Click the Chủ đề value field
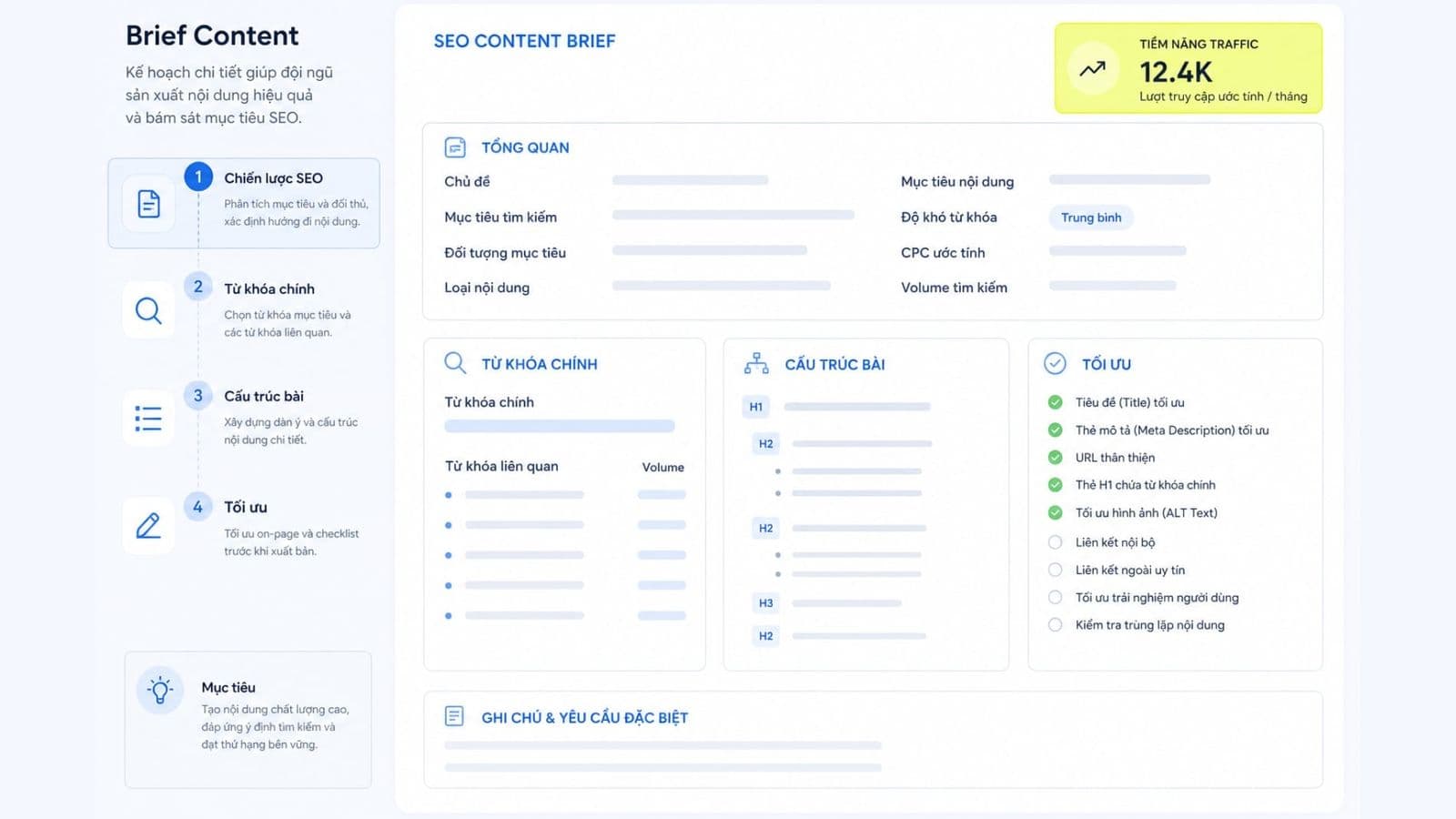 691,180
